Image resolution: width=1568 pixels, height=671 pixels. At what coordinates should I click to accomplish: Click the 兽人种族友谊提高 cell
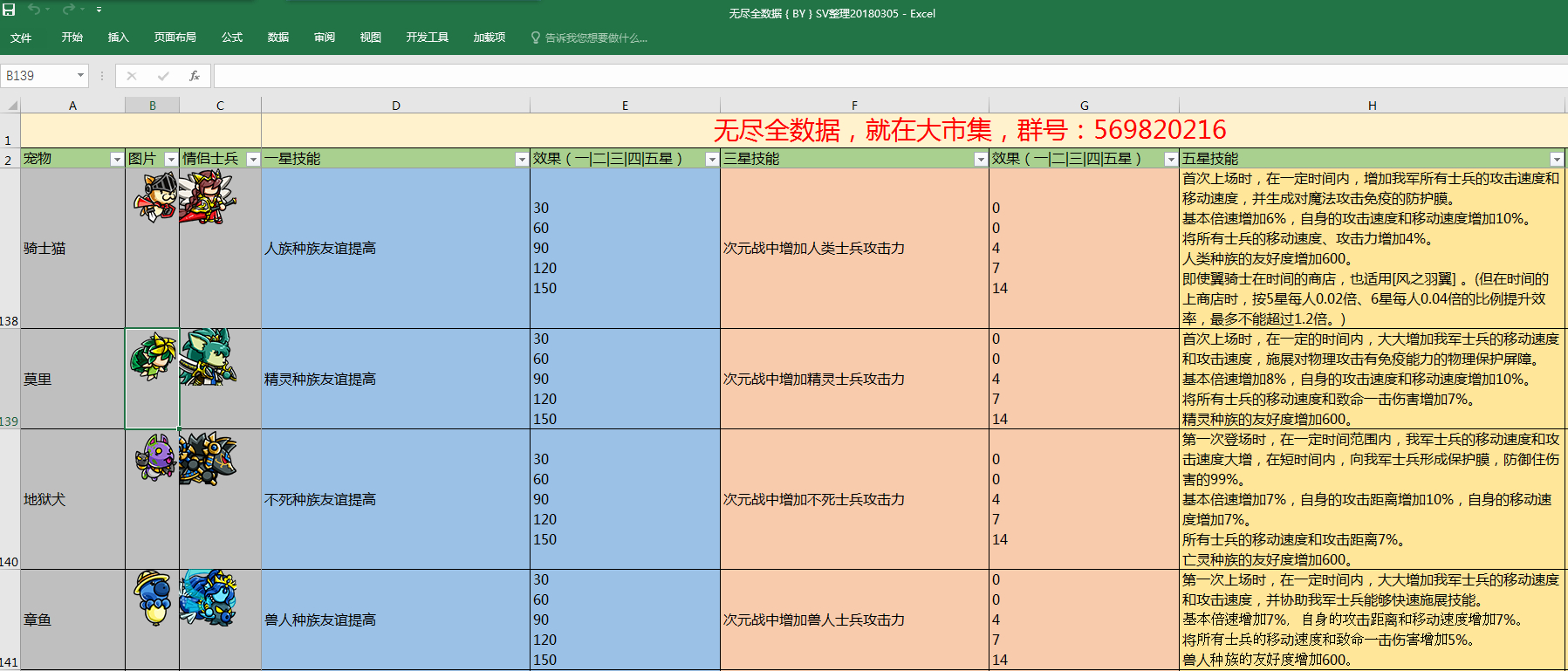pos(396,620)
